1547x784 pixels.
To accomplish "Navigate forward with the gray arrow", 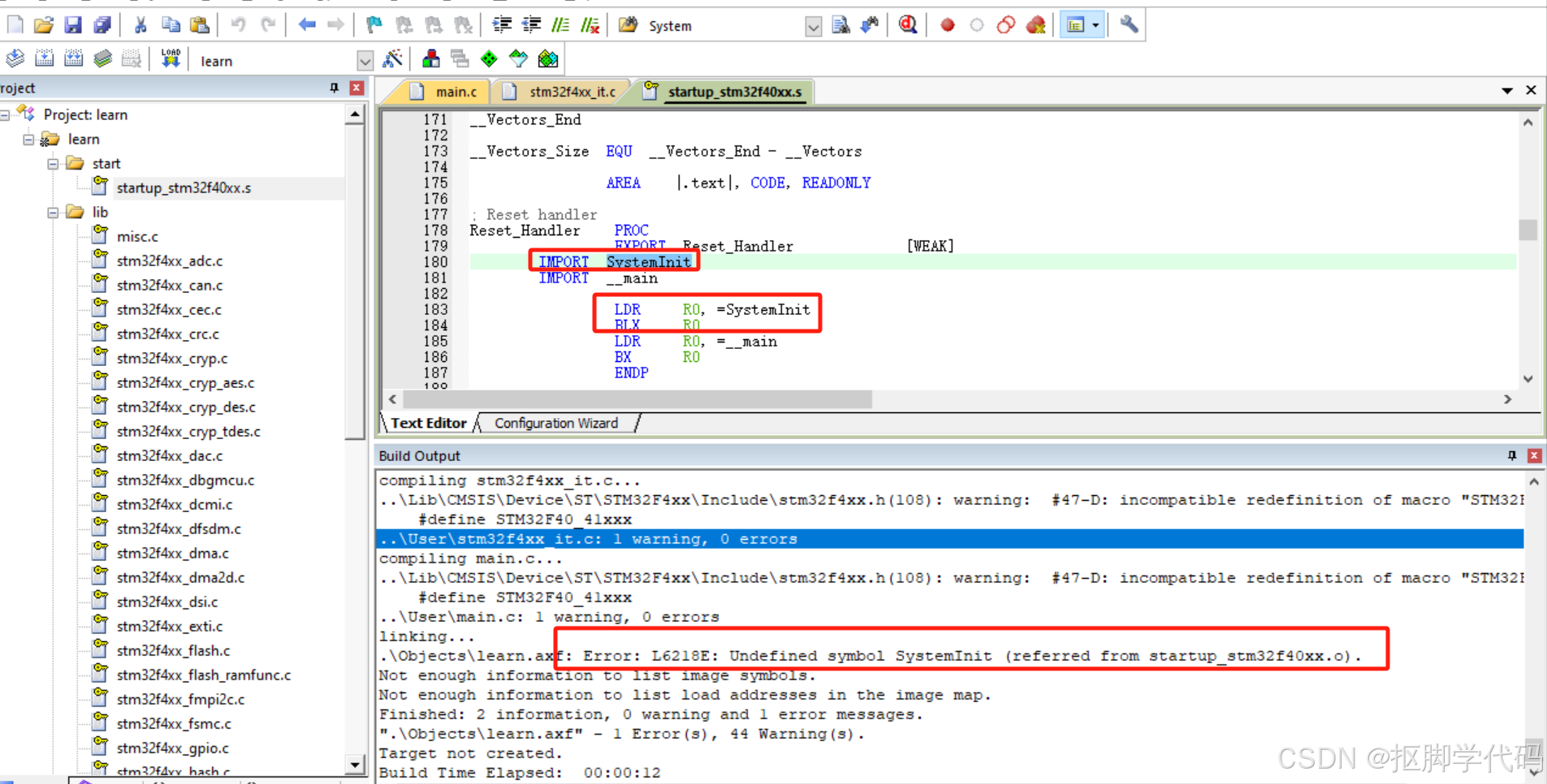I will tap(335, 25).
